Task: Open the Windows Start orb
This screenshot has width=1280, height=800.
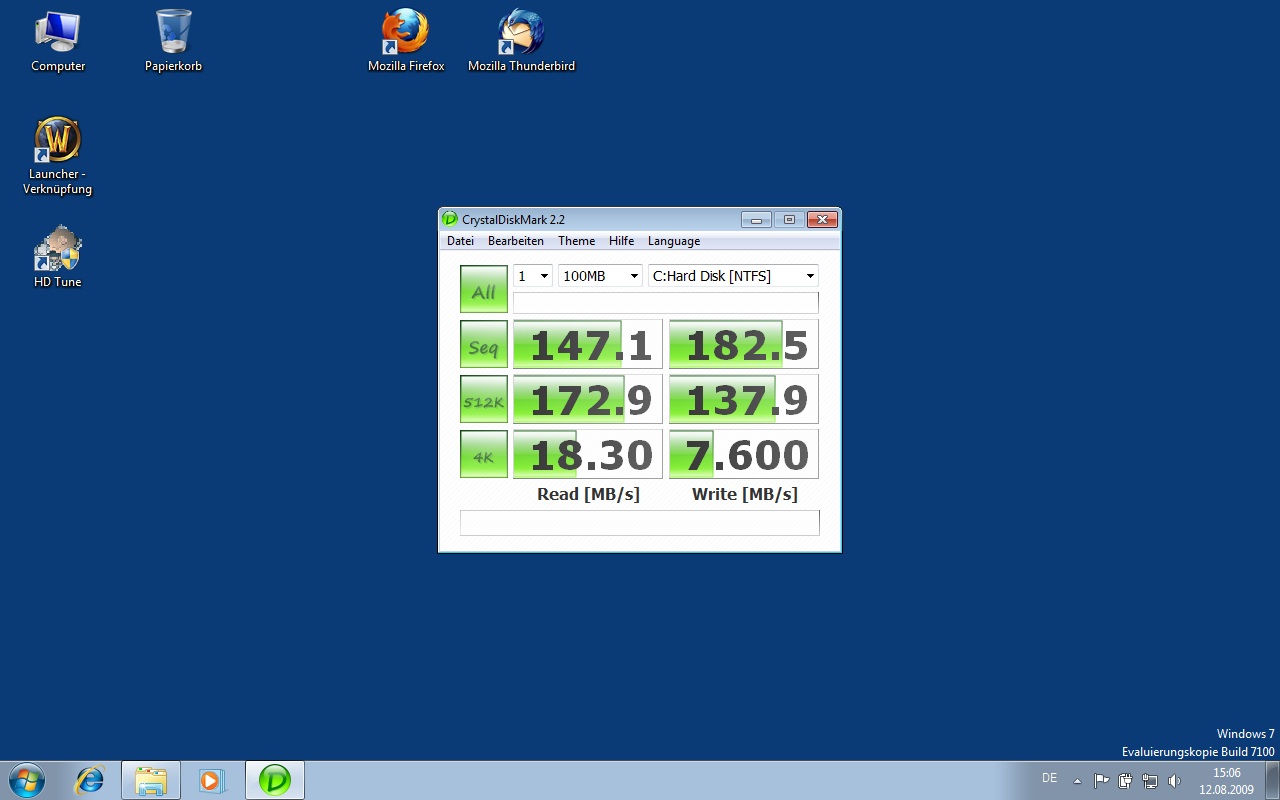Action: pos(26,780)
